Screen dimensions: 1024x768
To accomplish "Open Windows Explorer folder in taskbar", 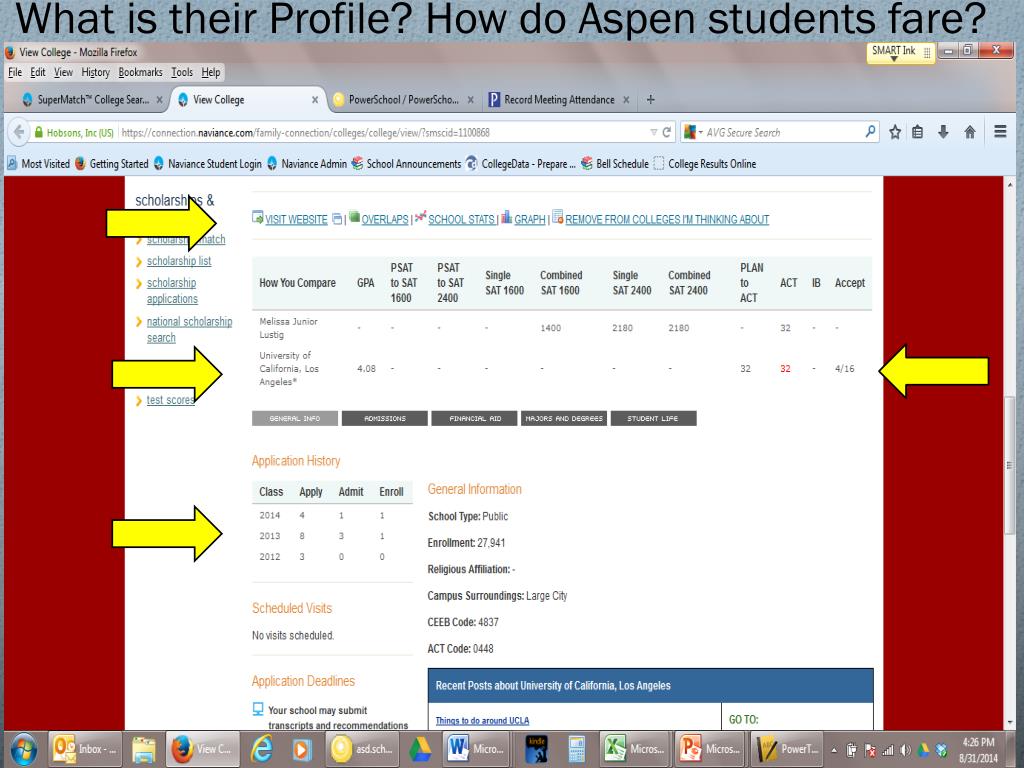I will pos(144,749).
